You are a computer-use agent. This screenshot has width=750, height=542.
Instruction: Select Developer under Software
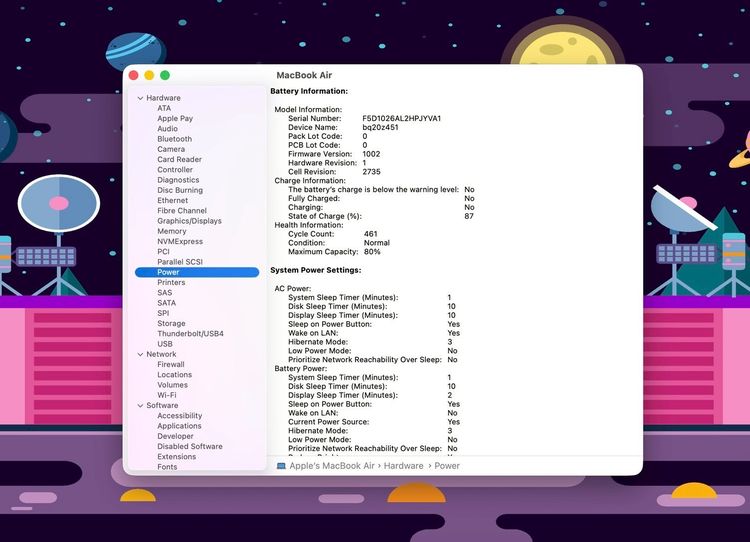pos(176,436)
